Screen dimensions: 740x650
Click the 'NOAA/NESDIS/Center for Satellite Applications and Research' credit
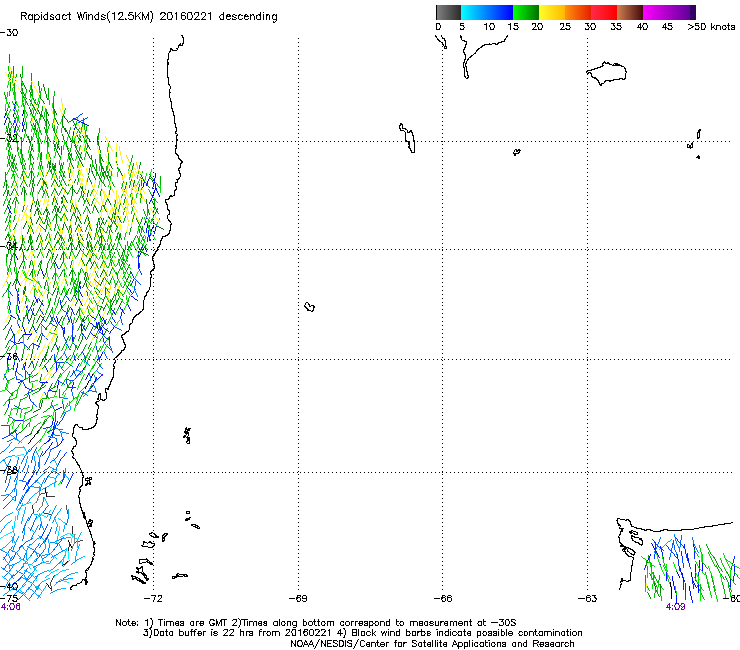(432, 644)
